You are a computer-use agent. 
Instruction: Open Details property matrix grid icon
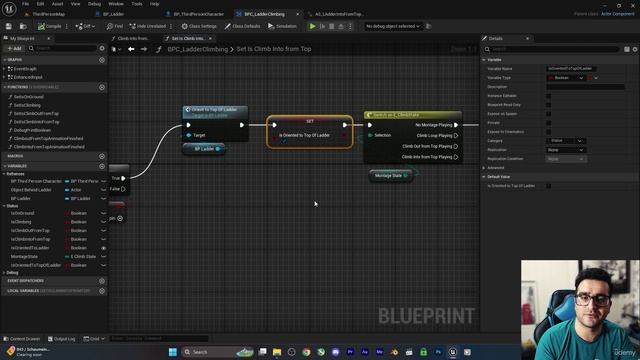627,49
